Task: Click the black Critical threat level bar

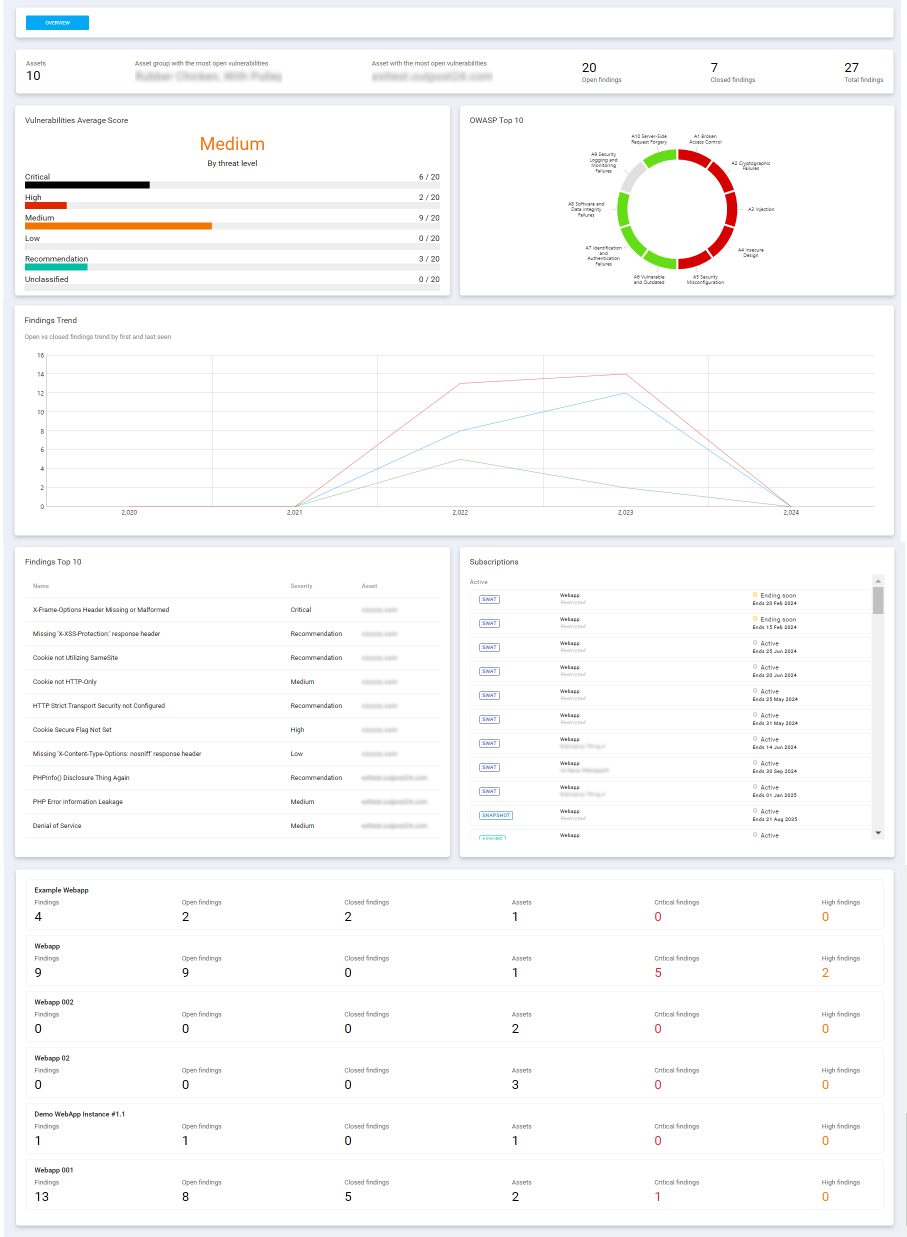Action: click(87, 185)
